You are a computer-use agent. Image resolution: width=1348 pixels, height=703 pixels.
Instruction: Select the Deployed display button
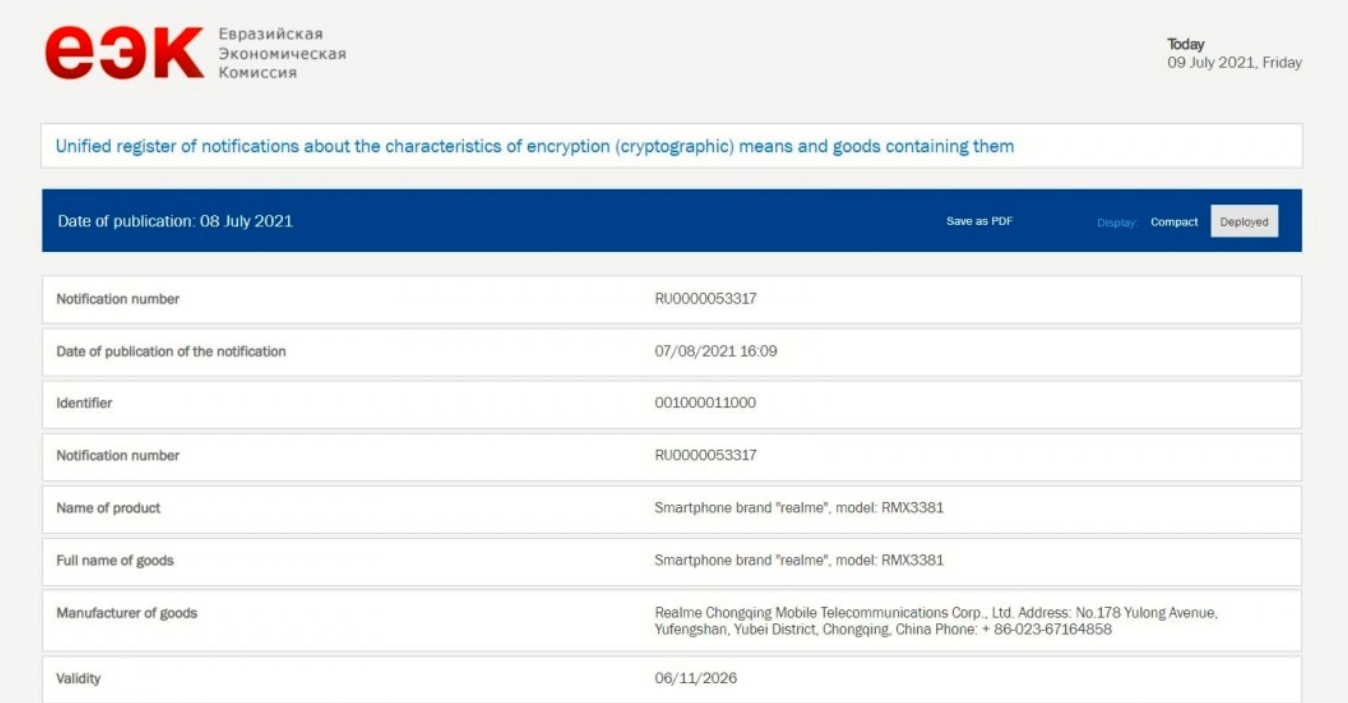click(1244, 222)
